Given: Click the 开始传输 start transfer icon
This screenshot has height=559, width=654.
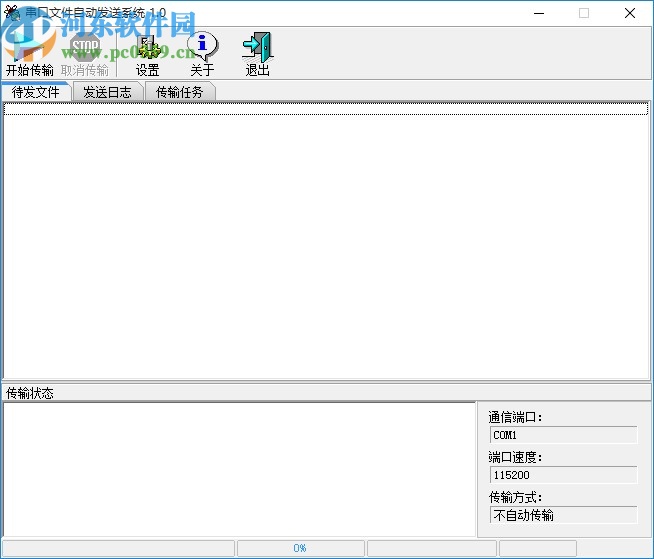Looking at the screenshot, I should 29,54.
